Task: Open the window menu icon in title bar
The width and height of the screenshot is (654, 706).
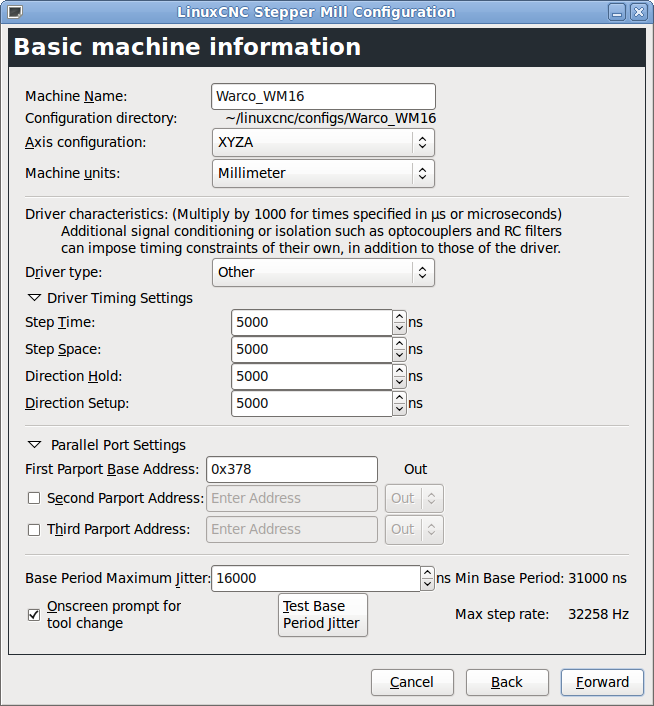Action: (x=14, y=12)
